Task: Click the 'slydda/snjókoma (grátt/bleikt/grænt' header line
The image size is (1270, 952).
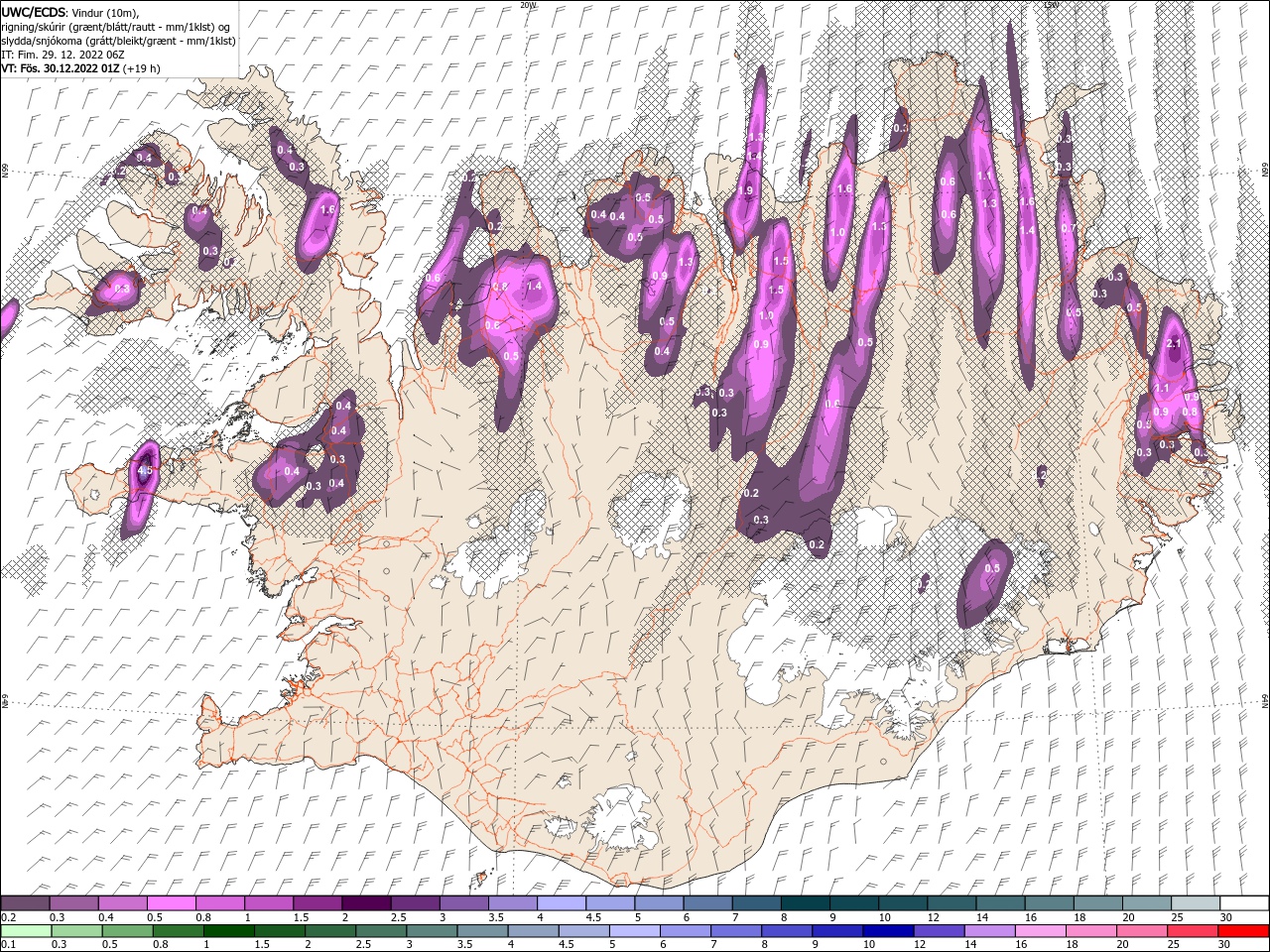Action: 119,41
